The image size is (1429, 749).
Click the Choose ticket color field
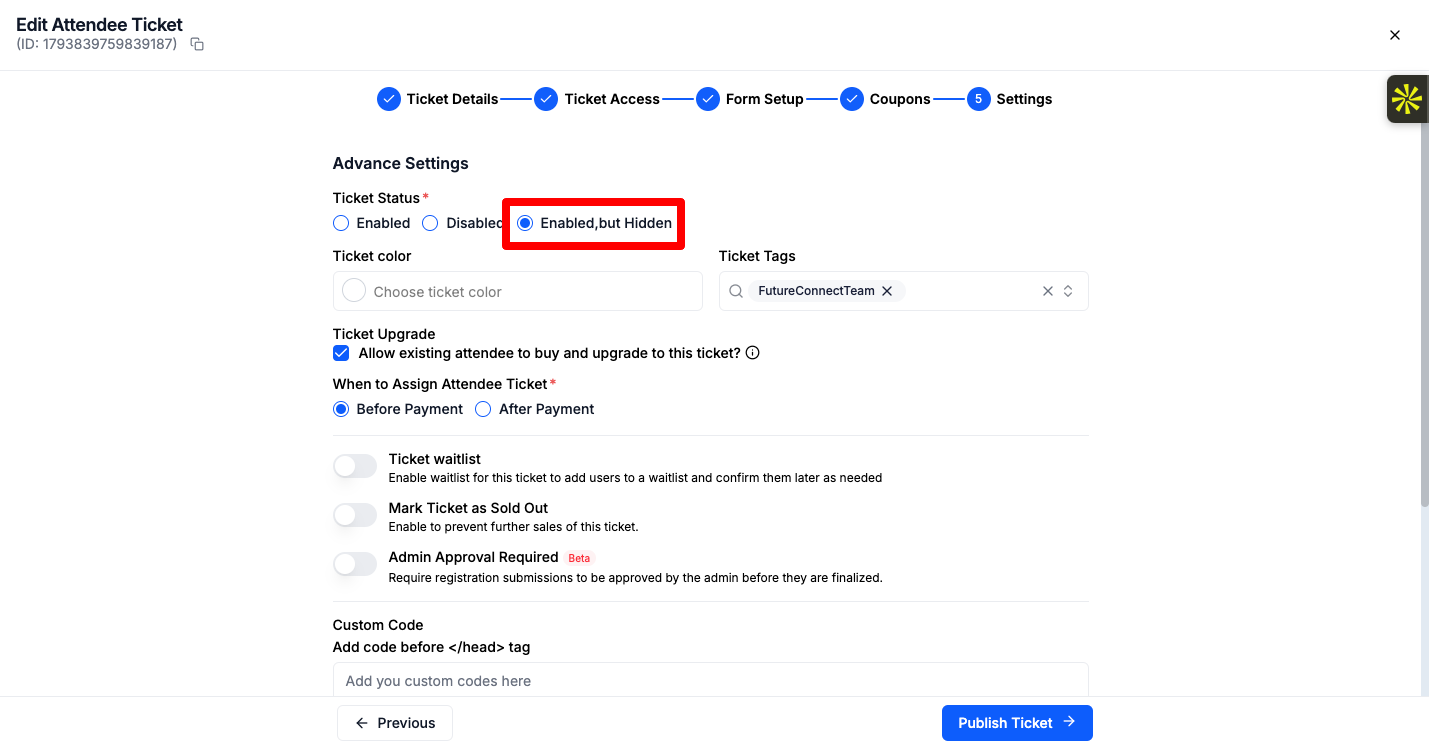[x=518, y=291]
